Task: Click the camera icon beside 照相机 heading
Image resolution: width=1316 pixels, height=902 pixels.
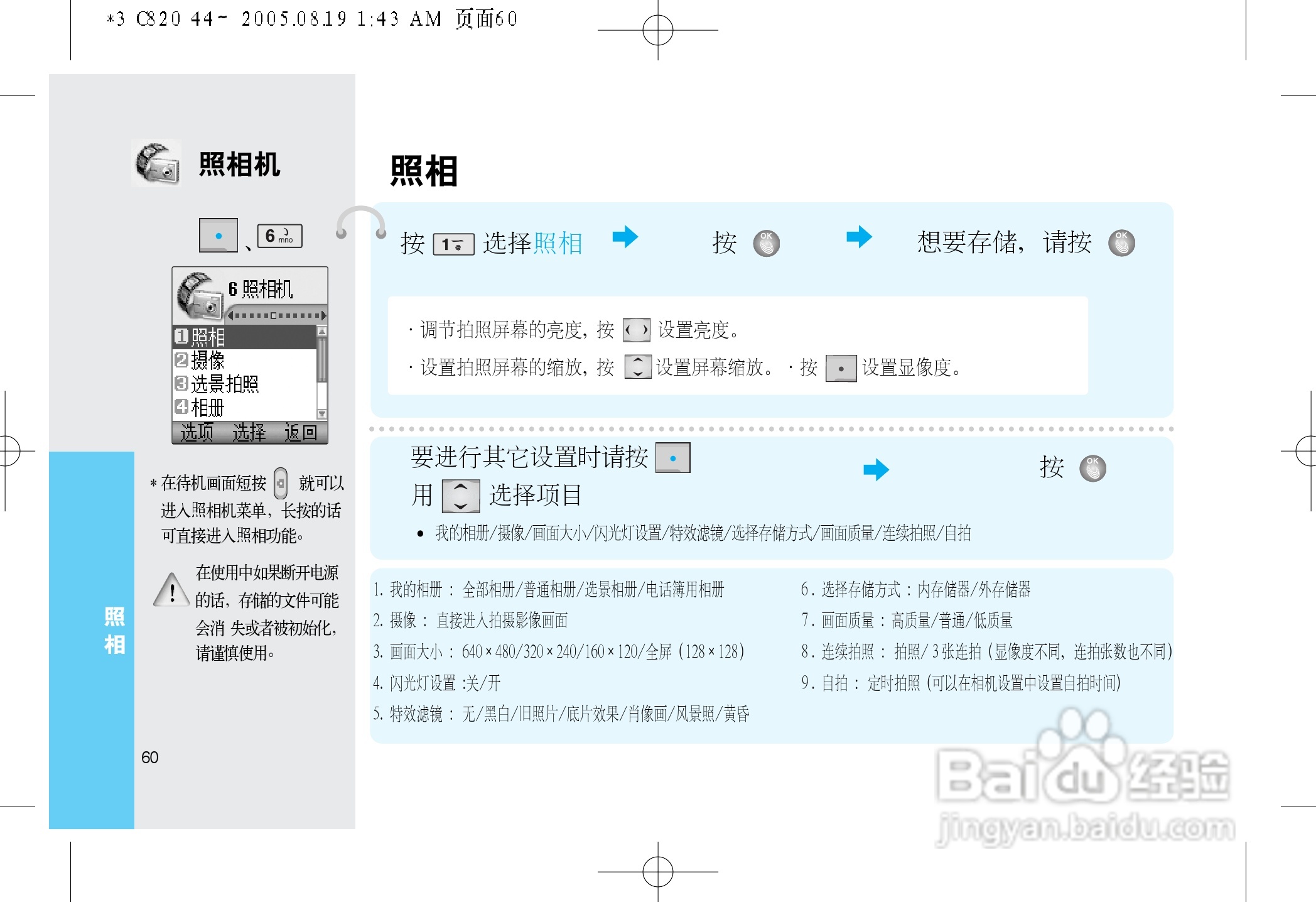Action: tap(157, 163)
